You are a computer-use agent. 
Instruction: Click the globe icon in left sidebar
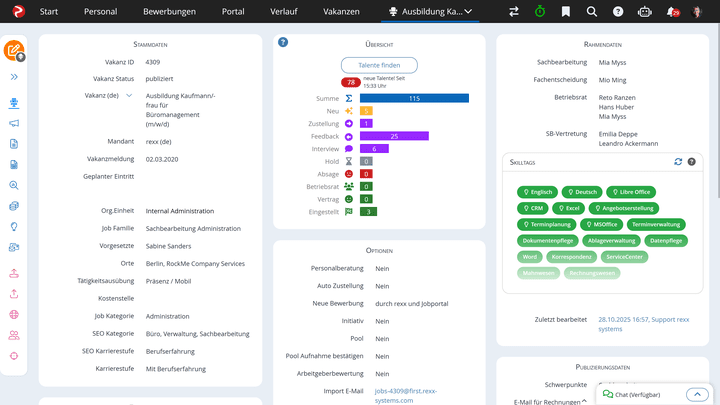[x=14, y=314]
